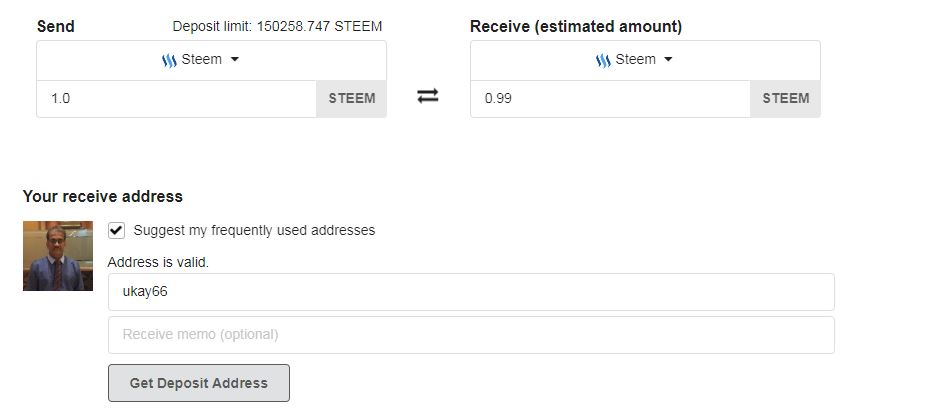Uncheck the frequently used addresses checkbox
The image size is (929, 416).
pyautogui.click(x=117, y=230)
